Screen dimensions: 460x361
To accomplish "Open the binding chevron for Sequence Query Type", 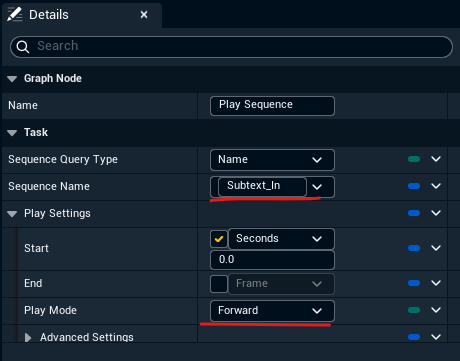I will pyautogui.click(x=436, y=159).
